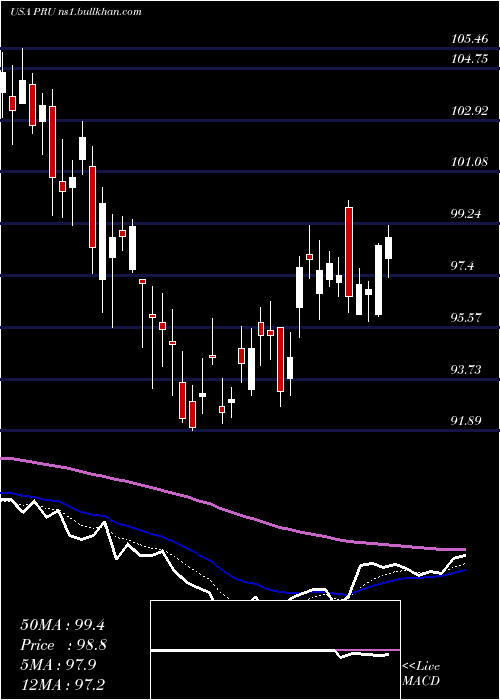Click the 95.57 price level label
Screen dimensions: 500x700
(467, 317)
